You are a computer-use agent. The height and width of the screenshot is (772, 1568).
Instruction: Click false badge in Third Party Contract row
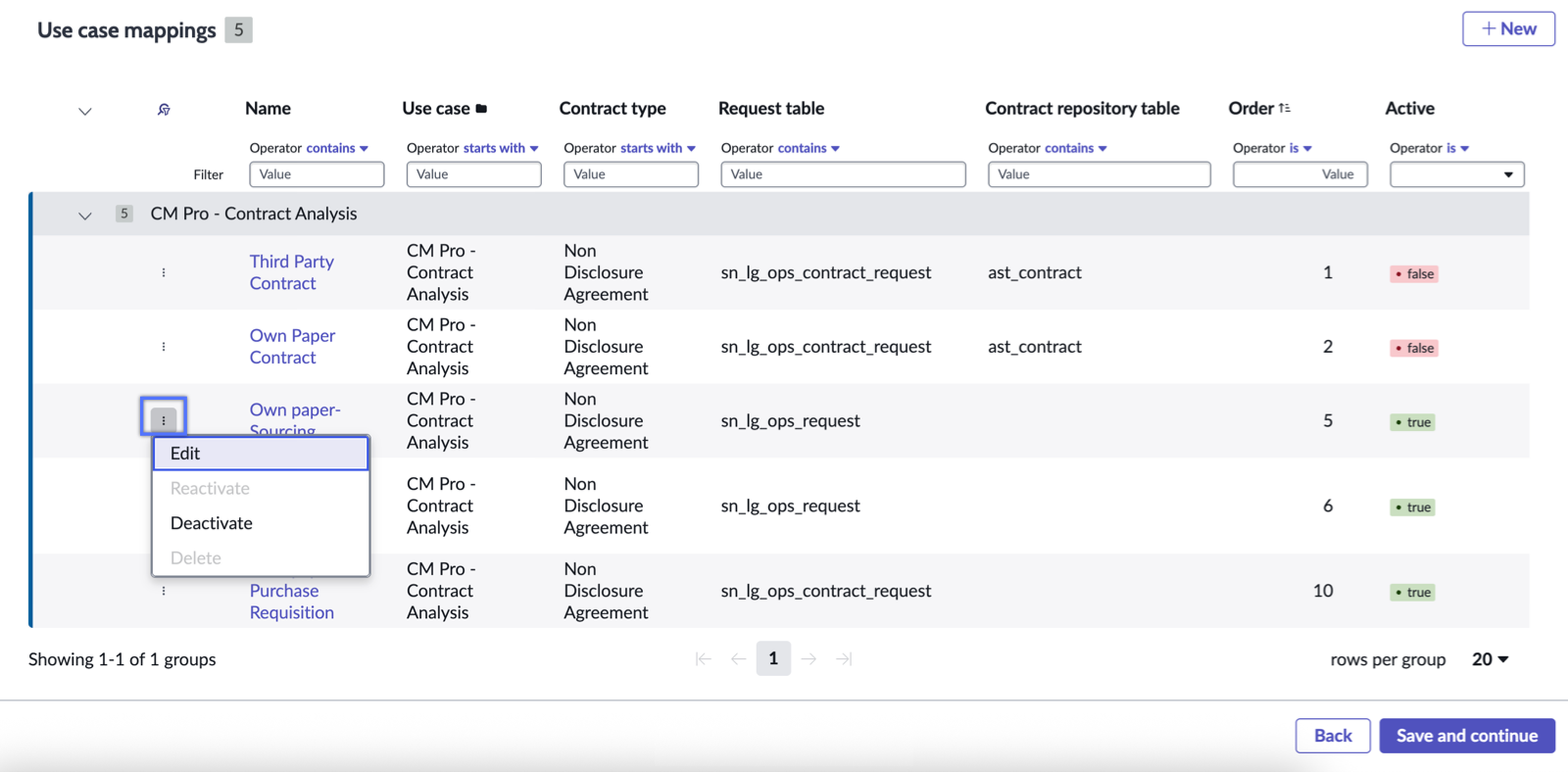(x=1414, y=274)
